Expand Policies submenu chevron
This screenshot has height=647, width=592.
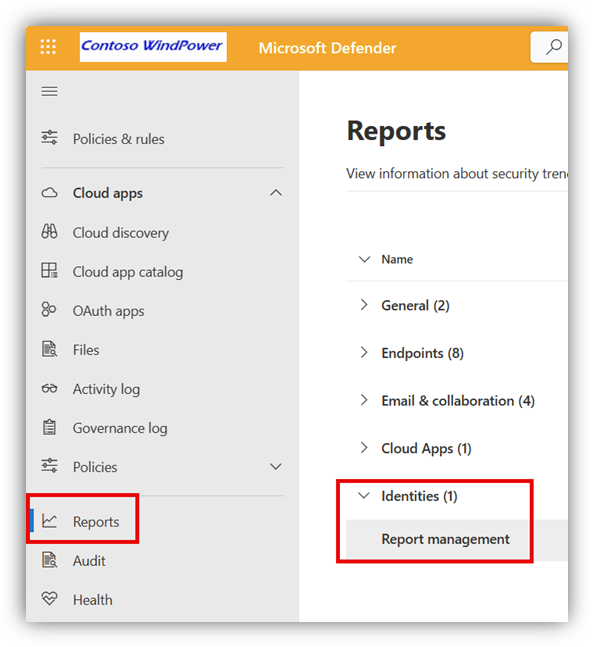276,466
